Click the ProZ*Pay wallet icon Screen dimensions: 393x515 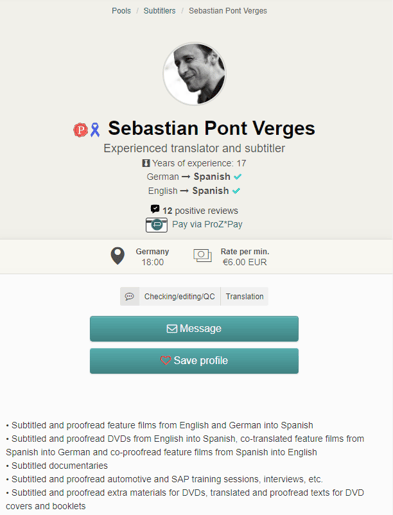click(x=156, y=225)
